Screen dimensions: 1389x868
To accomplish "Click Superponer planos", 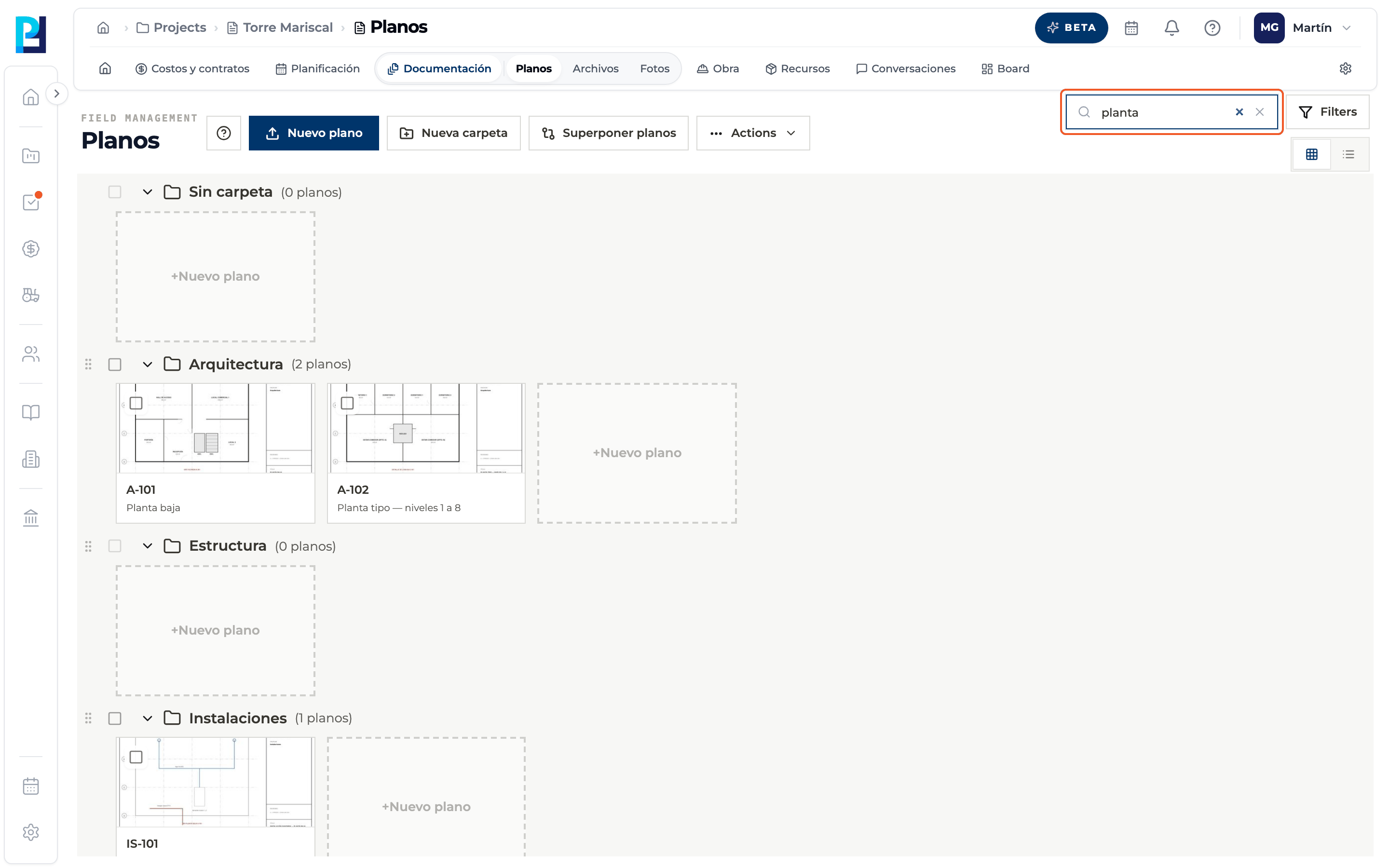I will 608,133.
